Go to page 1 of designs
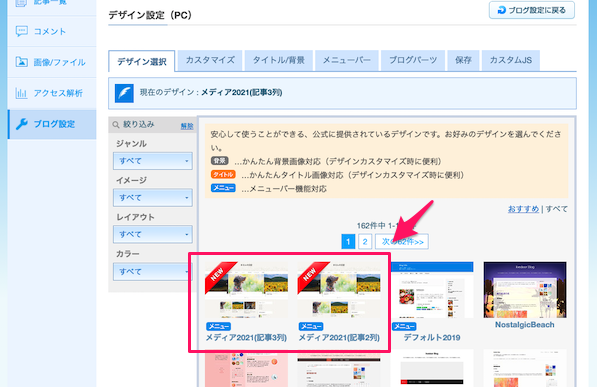This screenshot has height=387, width=597. pyautogui.click(x=348, y=241)
